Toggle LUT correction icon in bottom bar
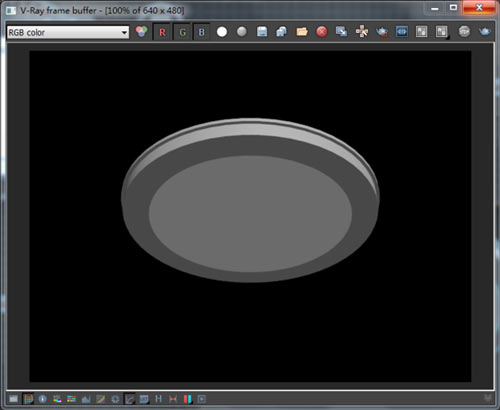 click(x=144, y=399)
